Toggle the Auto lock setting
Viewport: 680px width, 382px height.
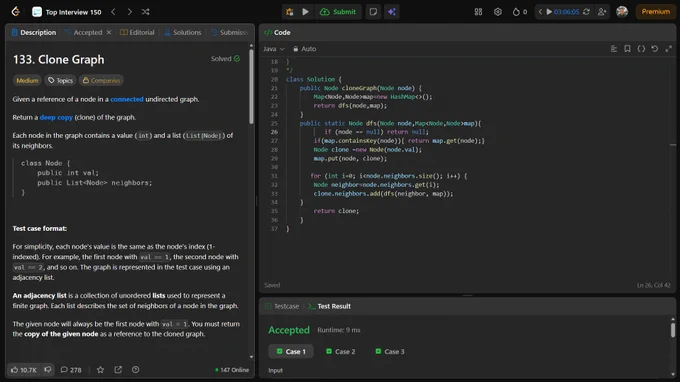pos(304,49)
